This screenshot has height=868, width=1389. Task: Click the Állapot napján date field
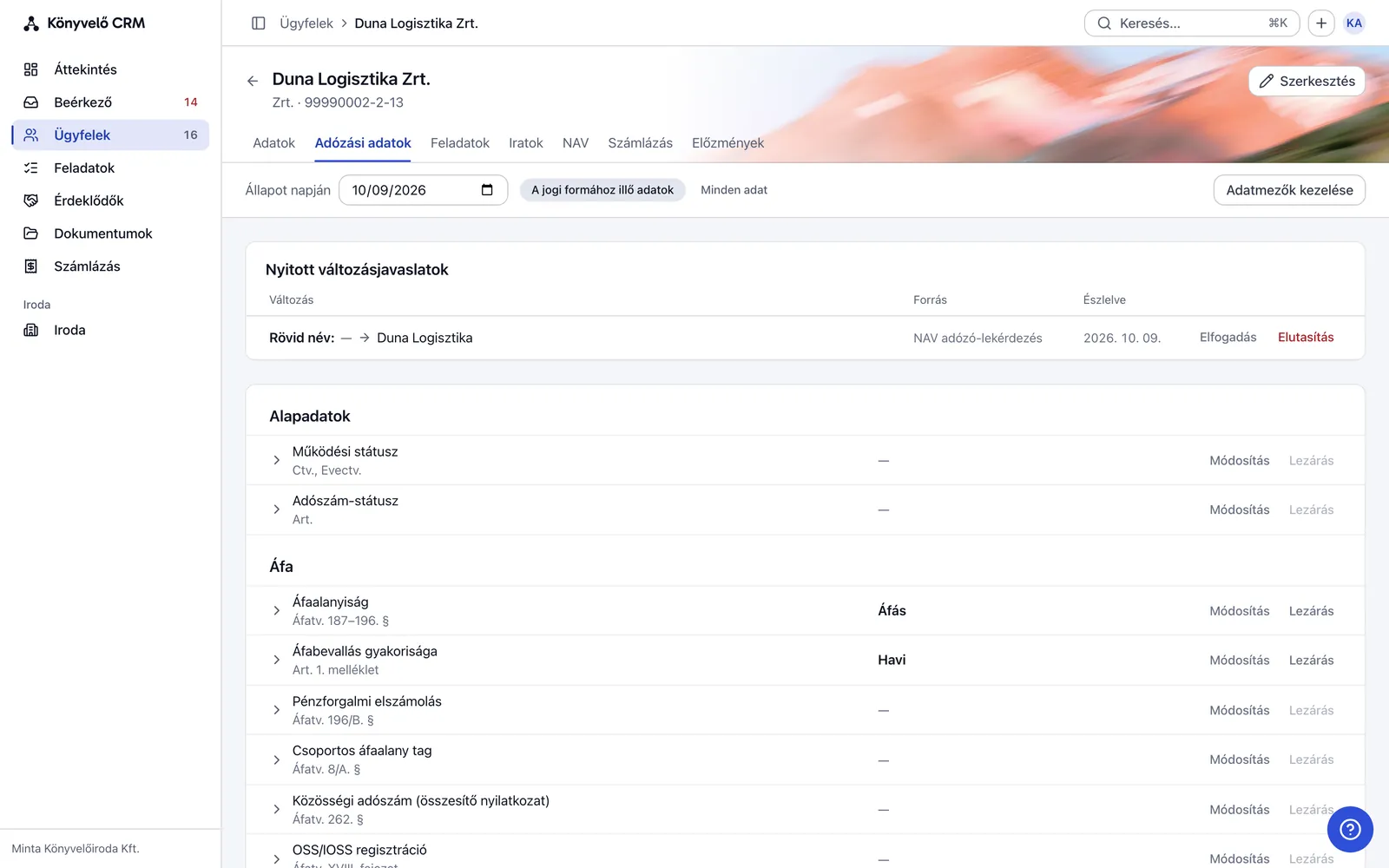[x=423, y=190]
